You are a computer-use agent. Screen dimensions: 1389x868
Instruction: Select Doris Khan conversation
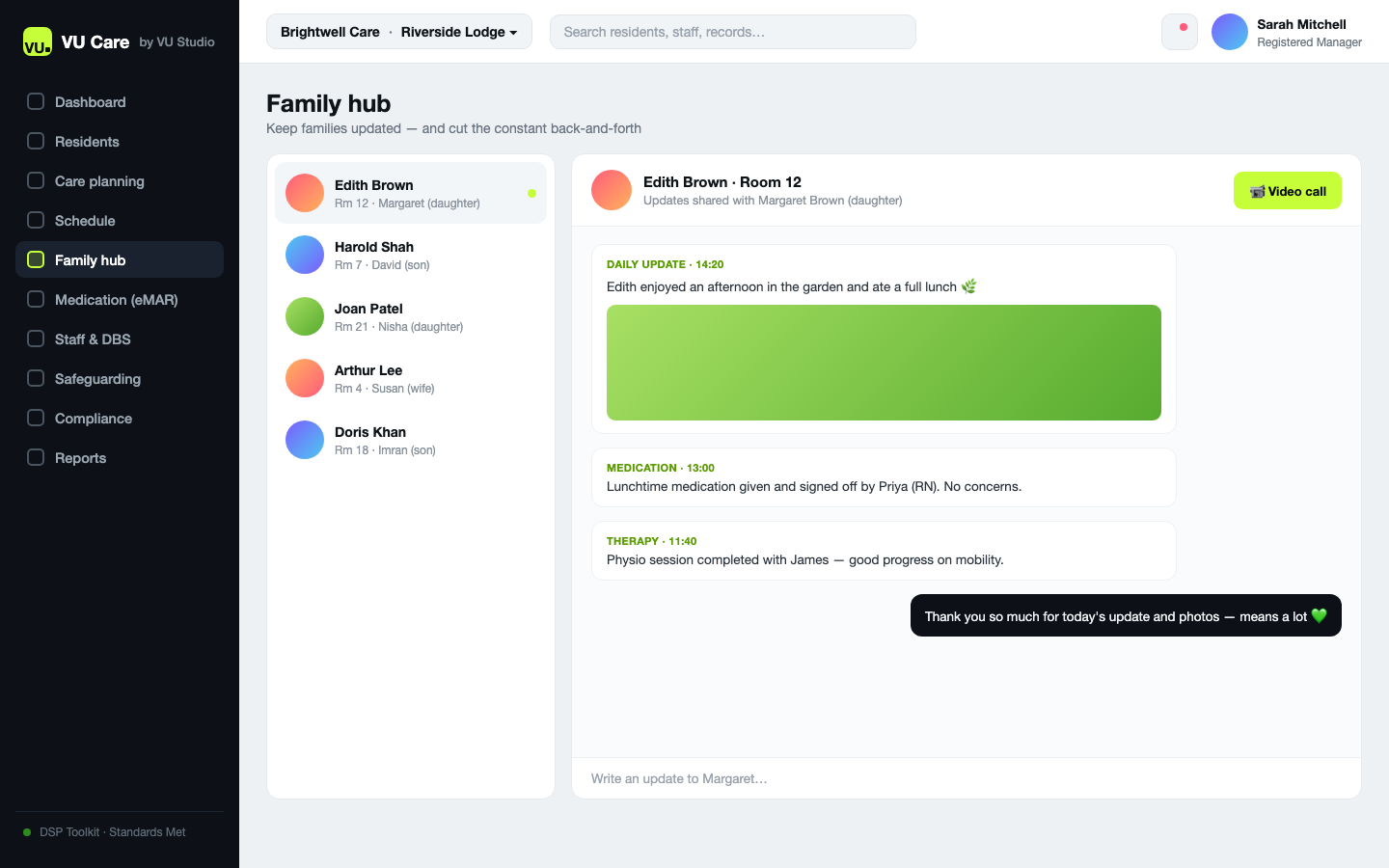point(411,440)
